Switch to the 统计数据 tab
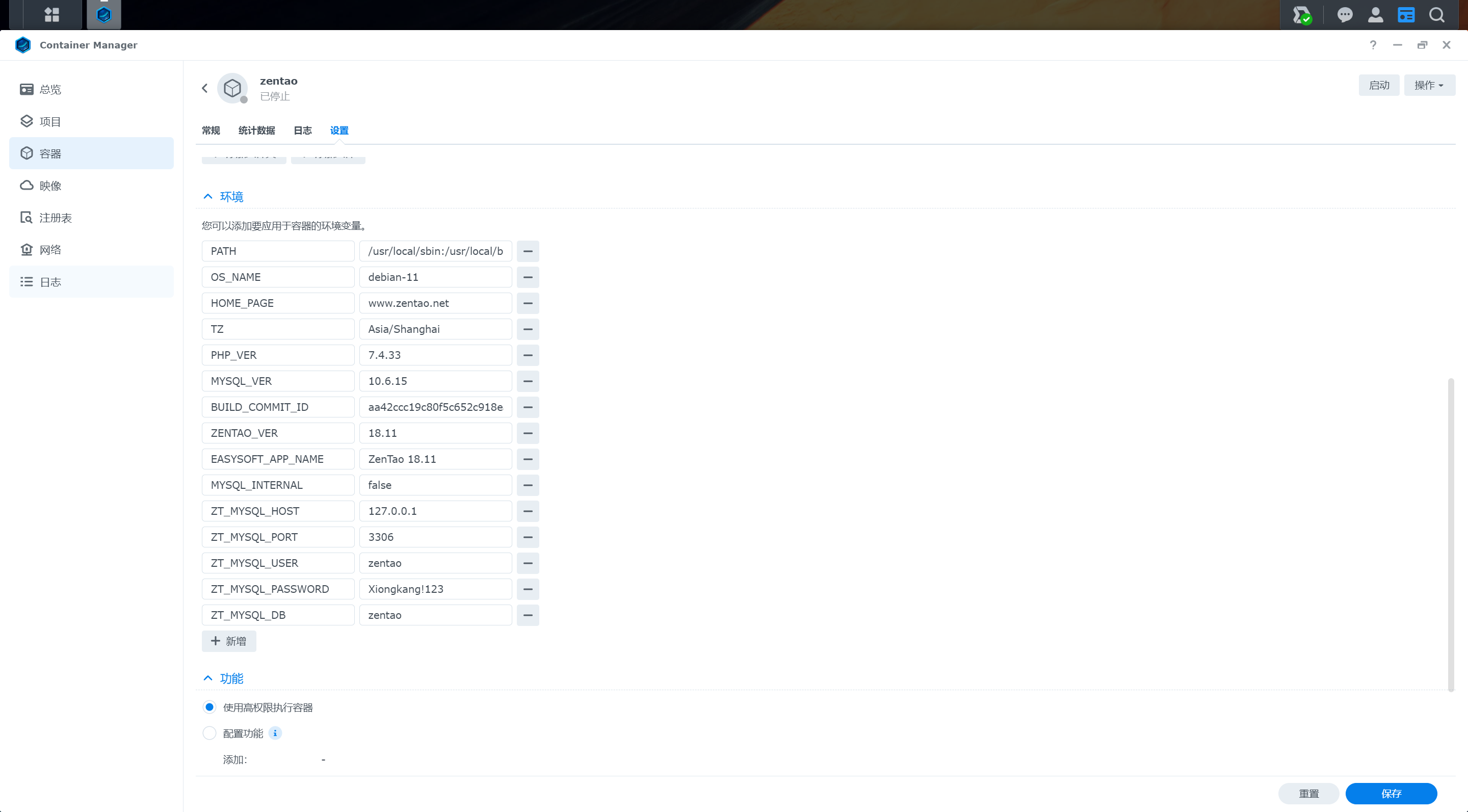This screenshot has height=812, width=1468. tap(256, 130)
